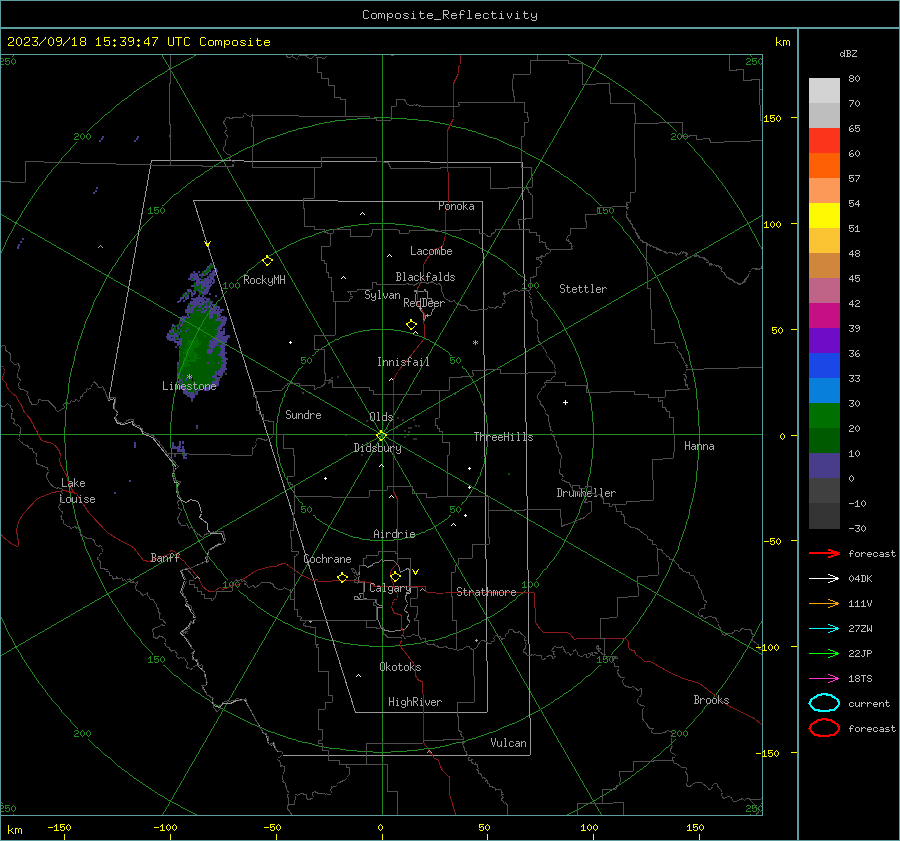Click the Airdrie label on the map
The image size is (900, 841).
point(394,534)
